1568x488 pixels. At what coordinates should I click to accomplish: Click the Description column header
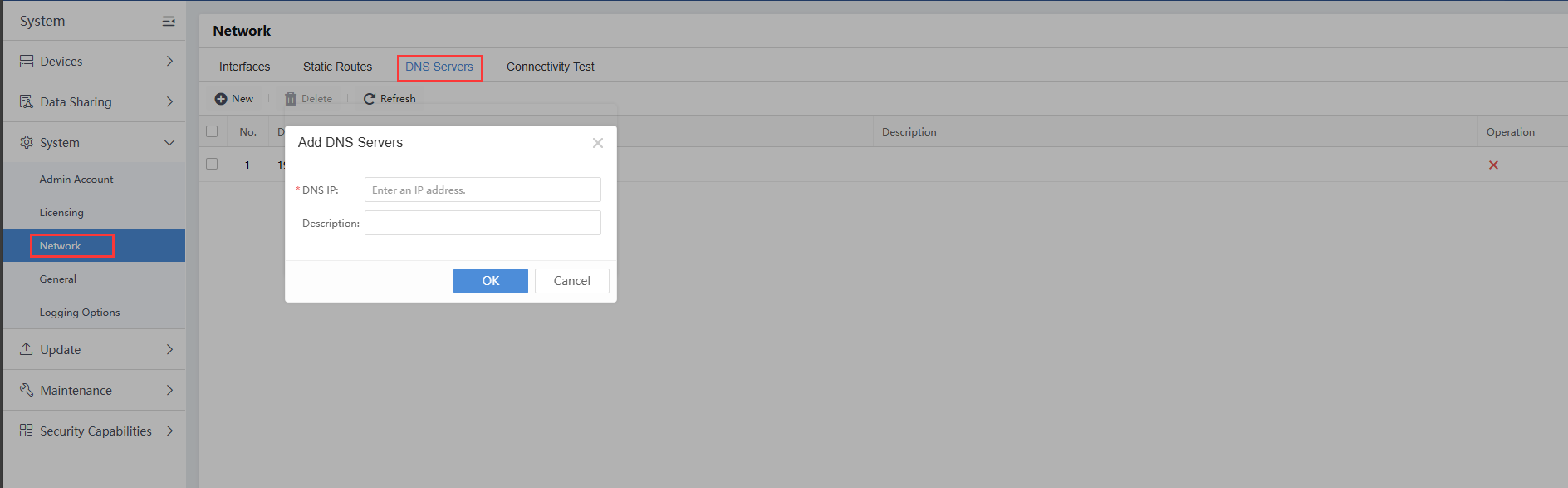pyautogui.click(x=909, y=131)
